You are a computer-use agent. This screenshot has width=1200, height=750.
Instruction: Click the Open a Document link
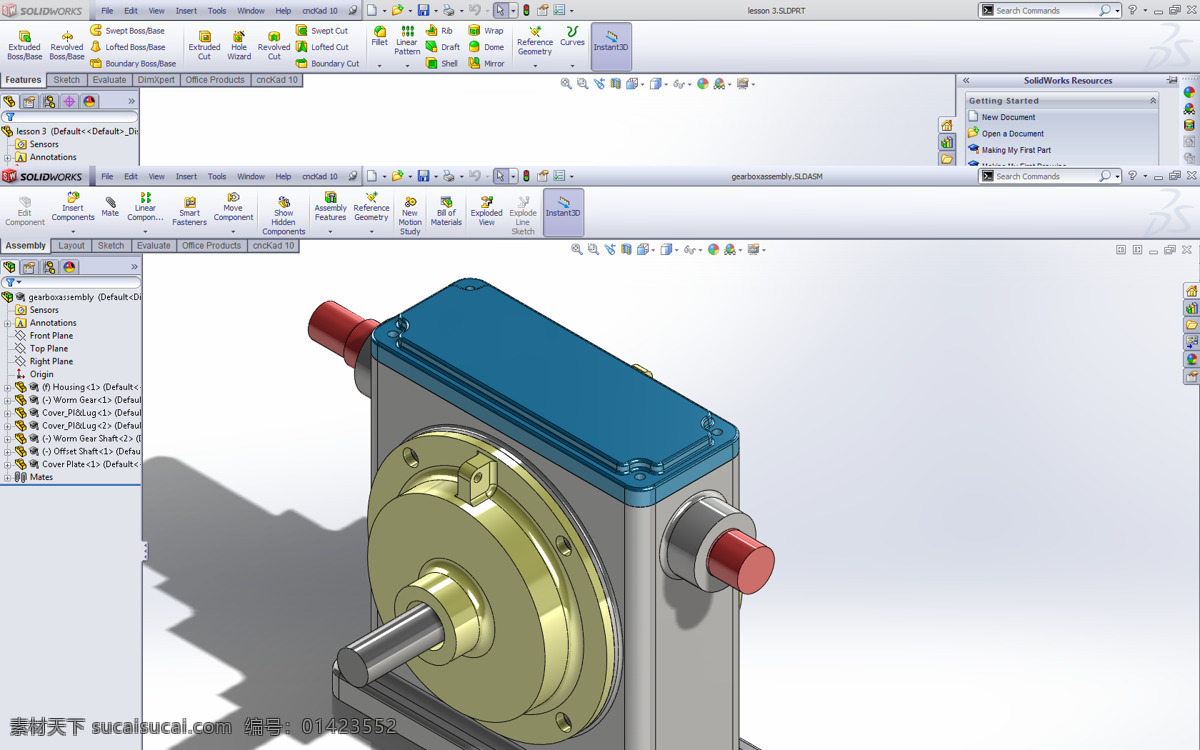pos(1012,134)
